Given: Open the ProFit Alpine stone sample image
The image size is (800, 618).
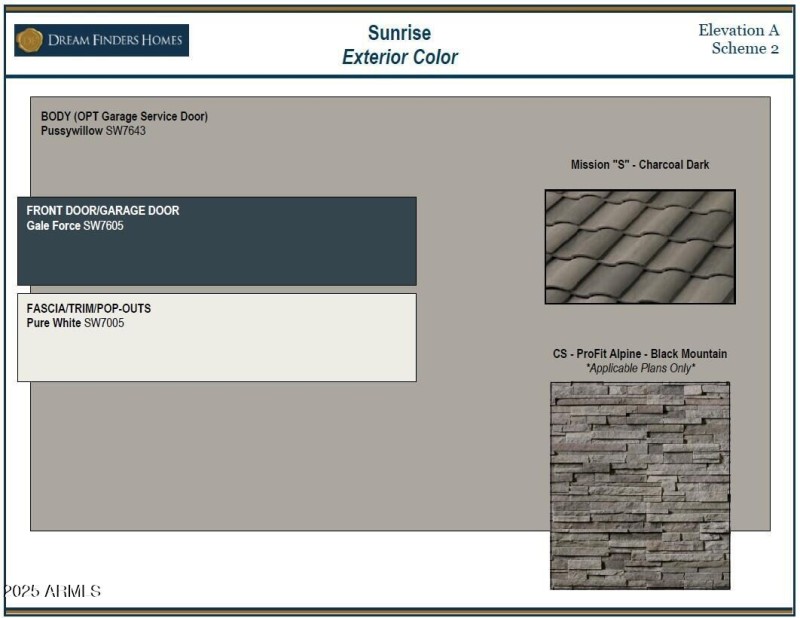Looking at the screenshot, I should coord(640,485).
